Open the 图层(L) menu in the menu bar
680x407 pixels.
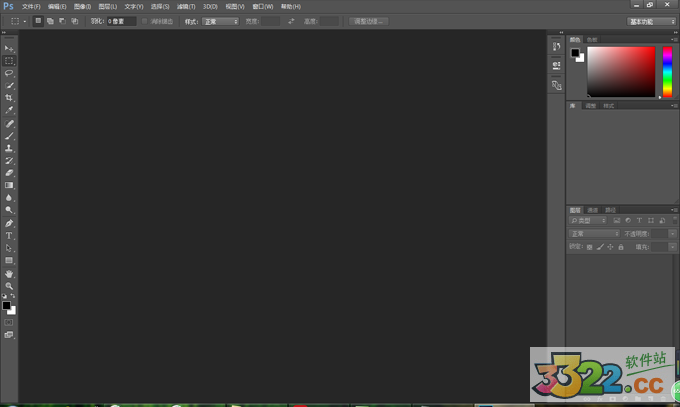[108, 7]
